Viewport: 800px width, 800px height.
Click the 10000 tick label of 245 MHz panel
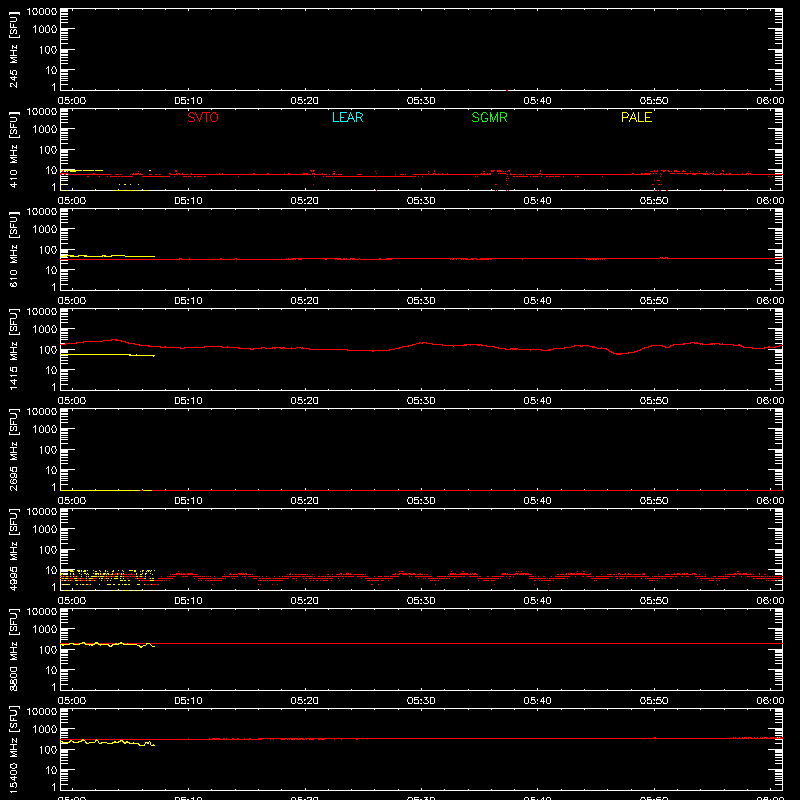tap(42, 12)
